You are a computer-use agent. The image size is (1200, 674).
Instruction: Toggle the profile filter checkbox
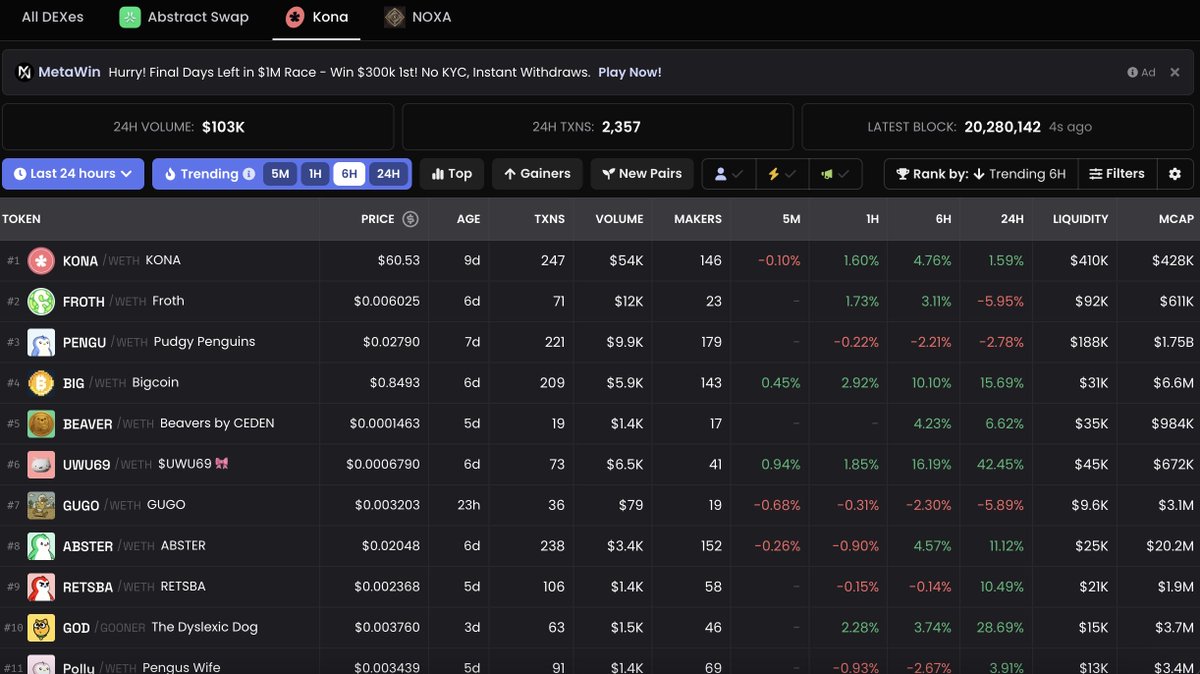point(728,174)
